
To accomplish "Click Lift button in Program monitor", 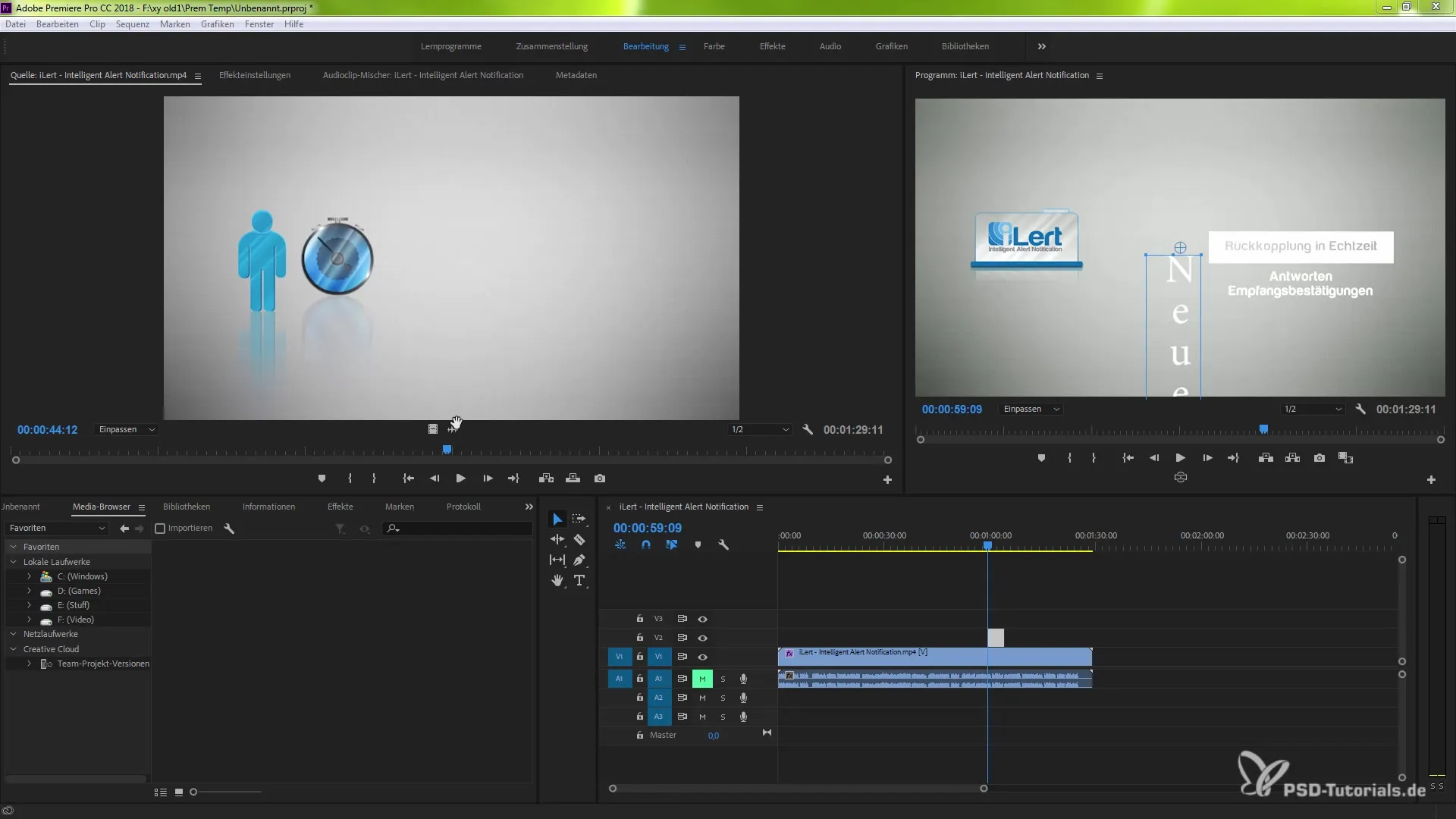I will 1266,458.
